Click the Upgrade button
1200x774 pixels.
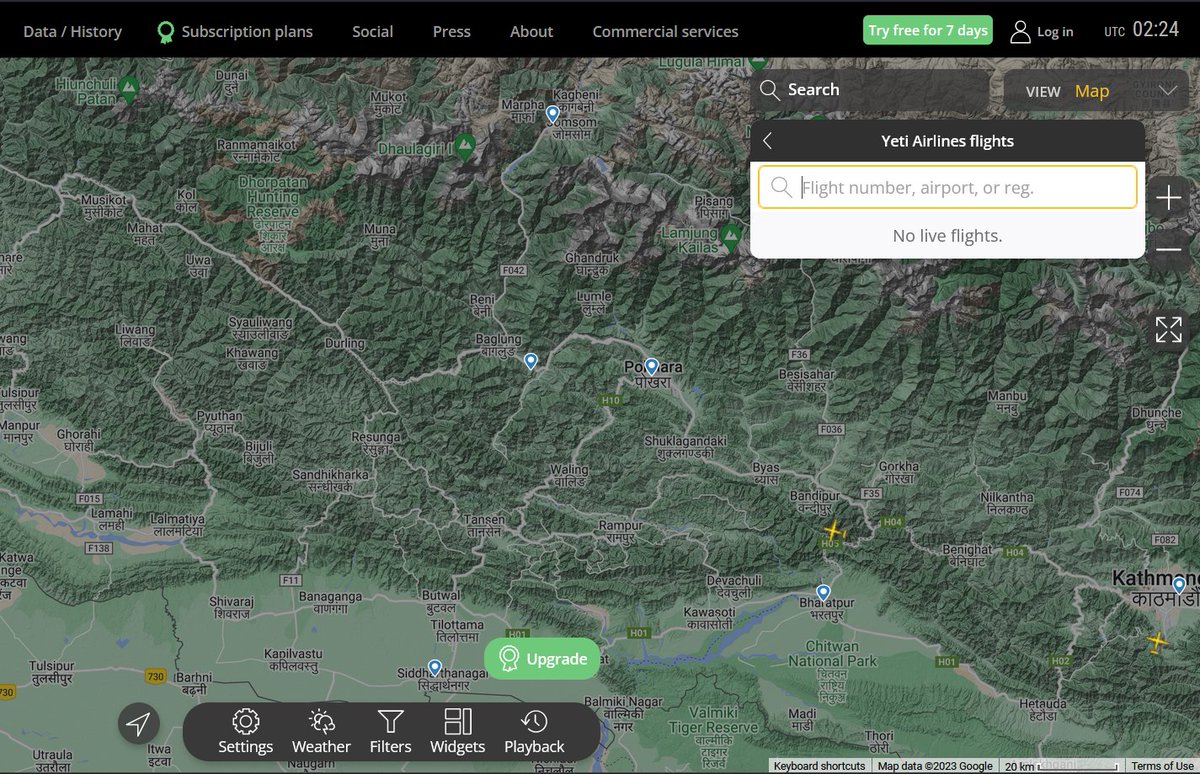[x=542, y=658]
